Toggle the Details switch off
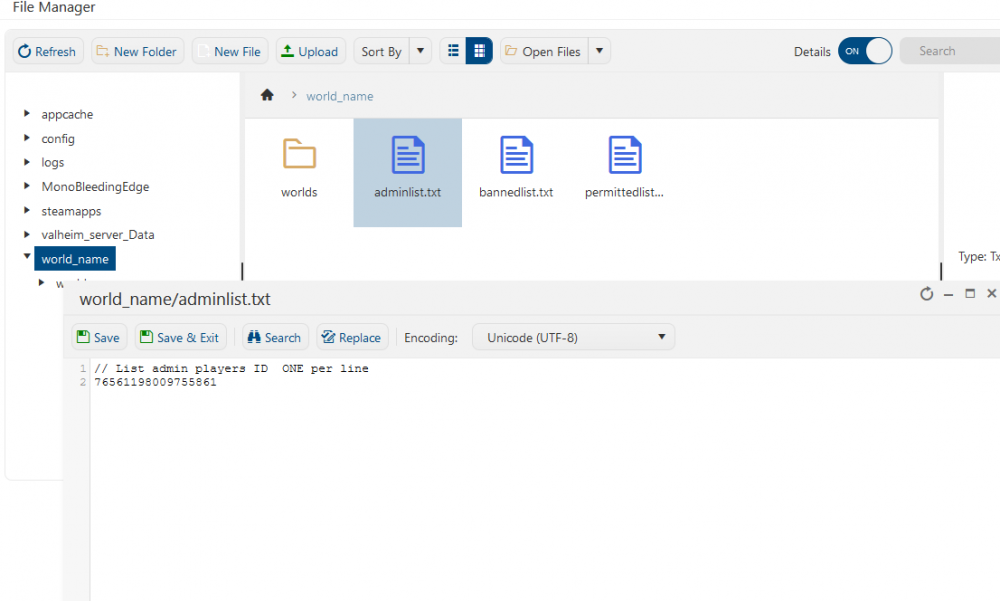This screenshot has width=1000, height=601. click(864, 51)
